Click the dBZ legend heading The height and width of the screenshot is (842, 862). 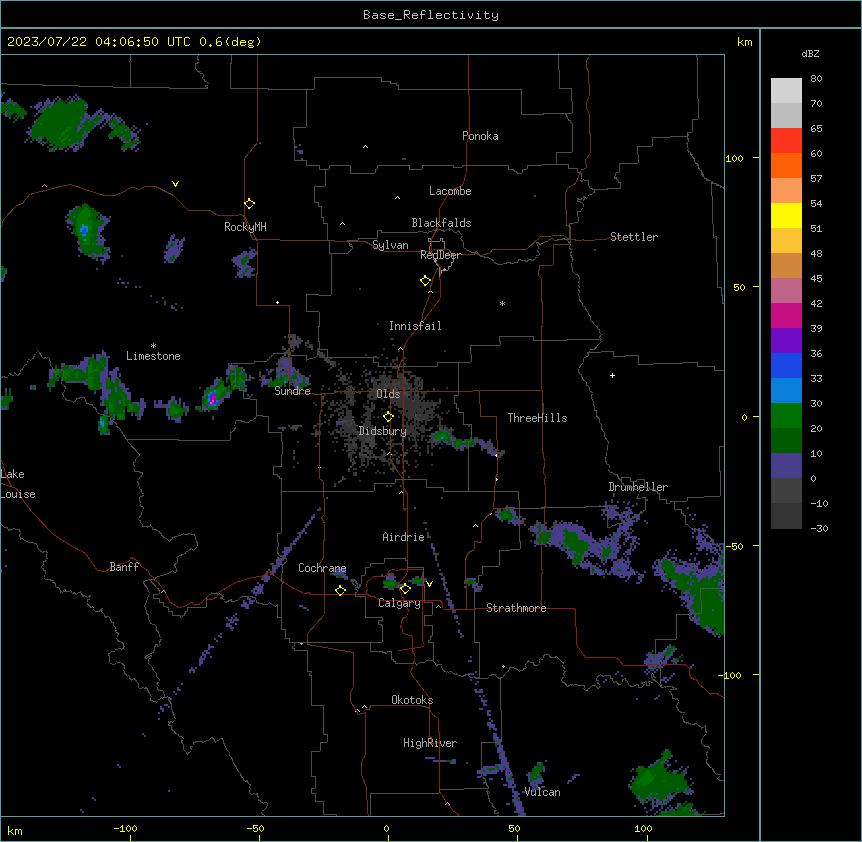coord(810,53)
